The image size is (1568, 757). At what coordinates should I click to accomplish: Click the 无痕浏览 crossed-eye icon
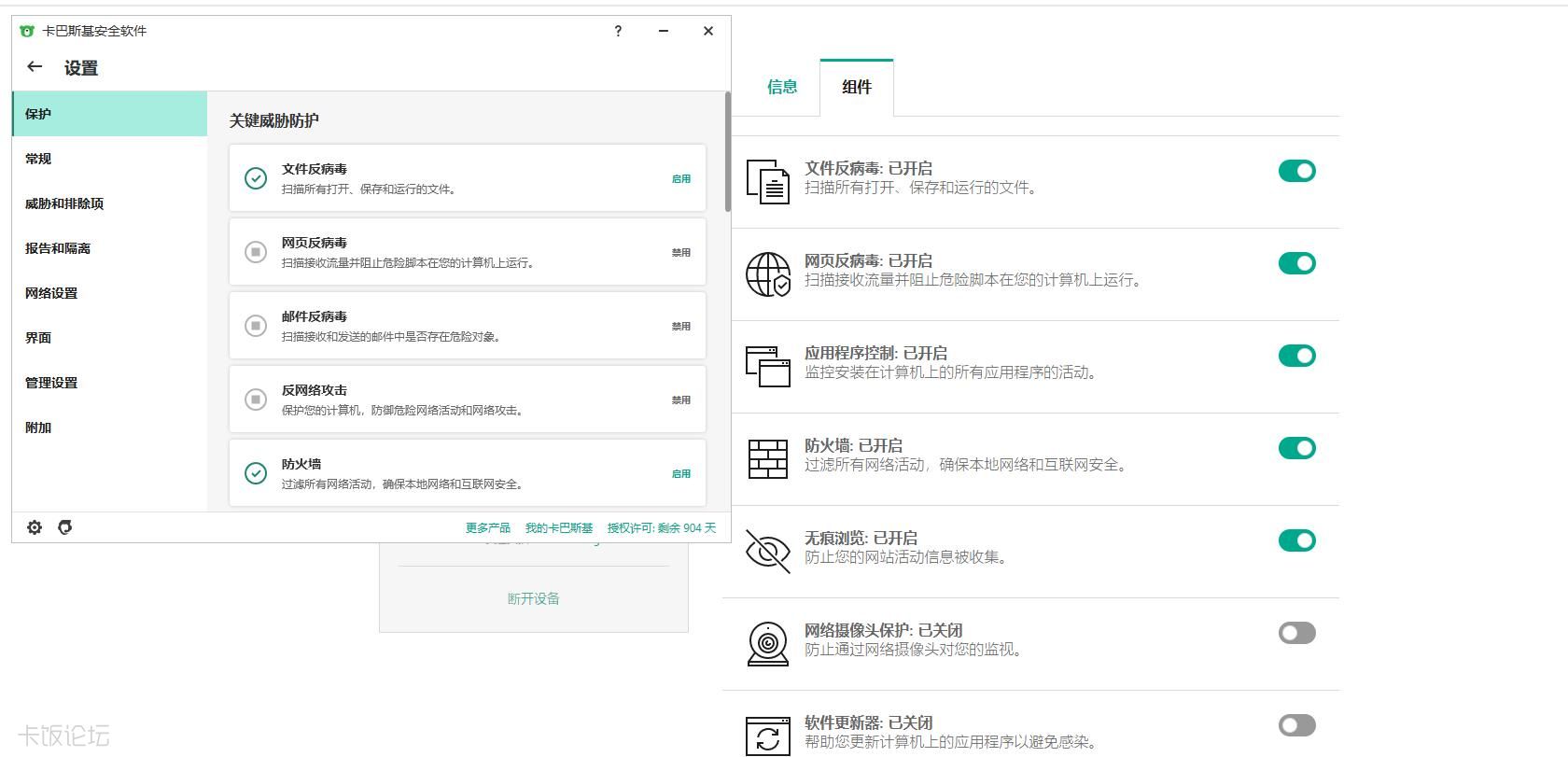[768, 551]
